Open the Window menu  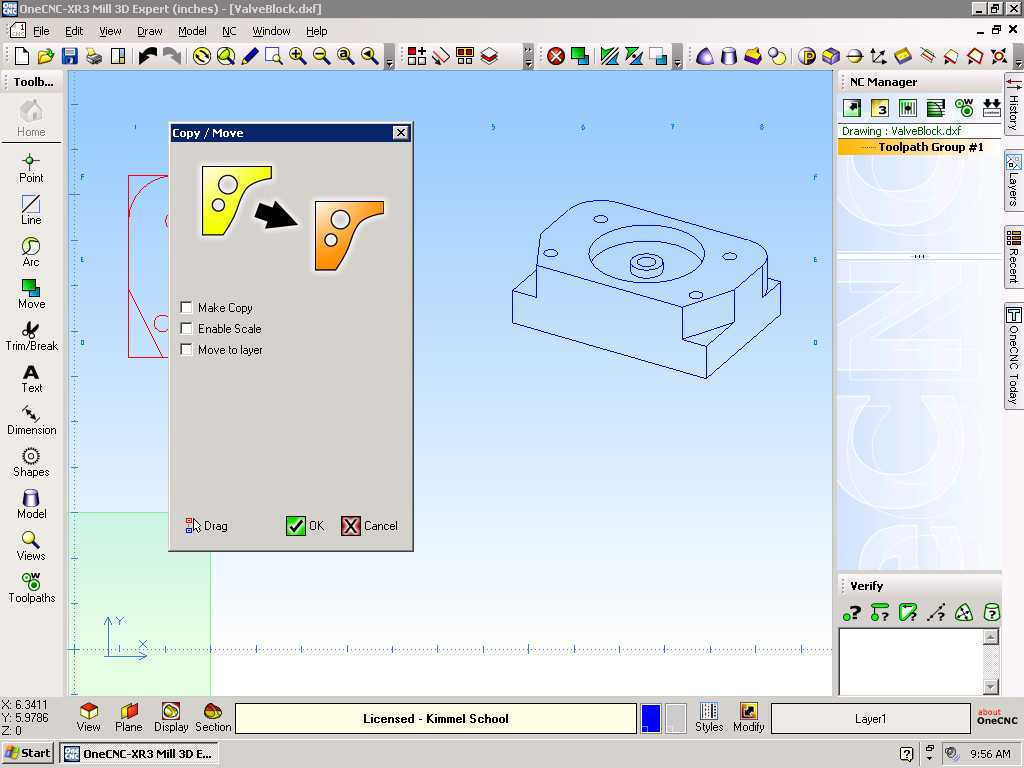click(271, 31)
